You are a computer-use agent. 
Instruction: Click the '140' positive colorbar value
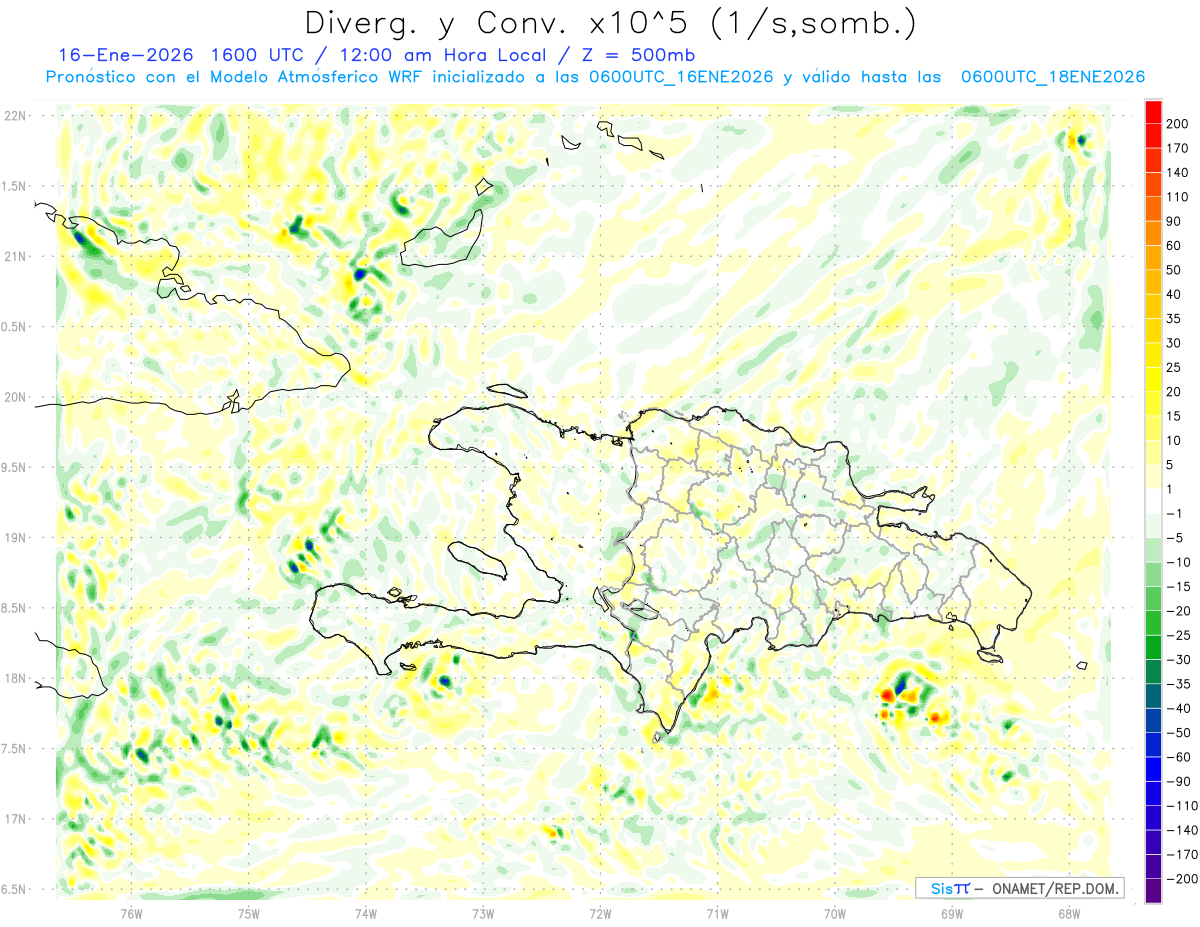[x=1176, y=173]
